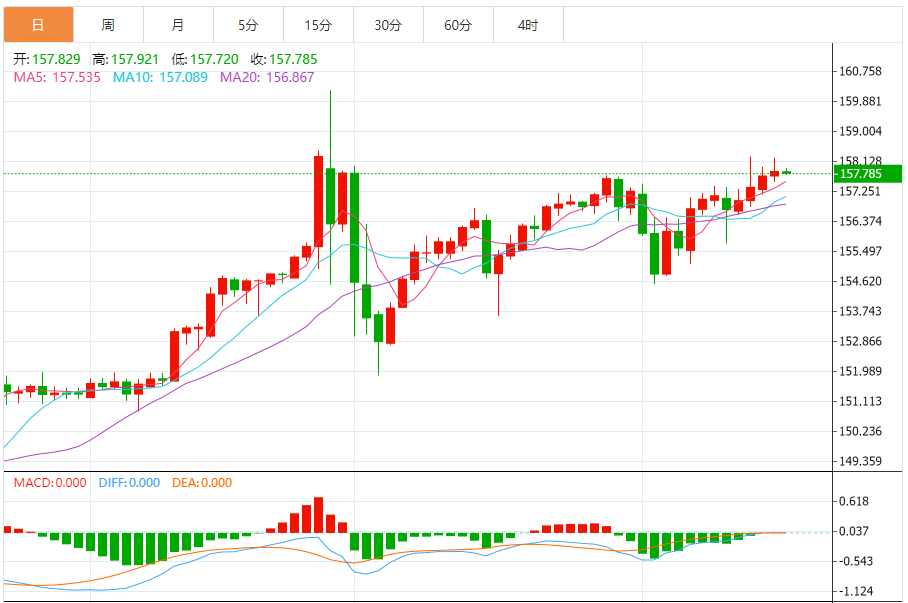This screenshot has height=603, width=908.
Task: Switch to the weekly 周 tab
Action: coord(108,25)
